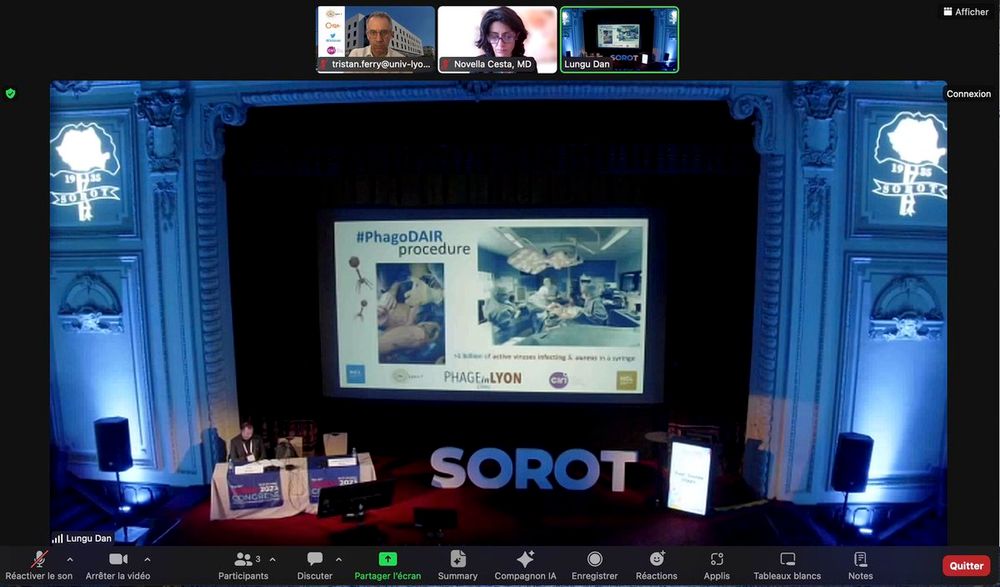Unmute via the Réactiver le son microphone icon
This screenshot has width=1000, height=587.
pos(39,560)
